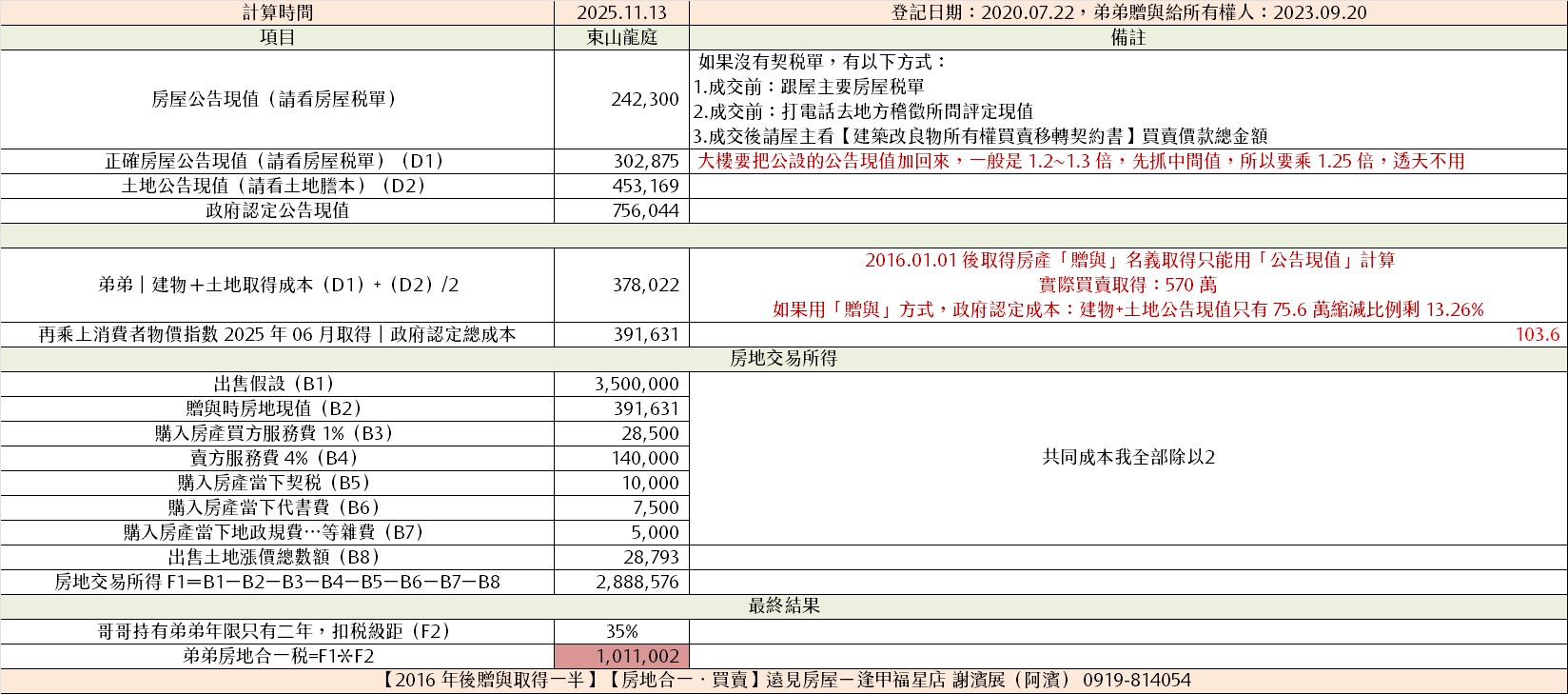Click the tax rate 35%
Image resolution: width=1568 pixels, height=694 pixels.
point(621,631)
